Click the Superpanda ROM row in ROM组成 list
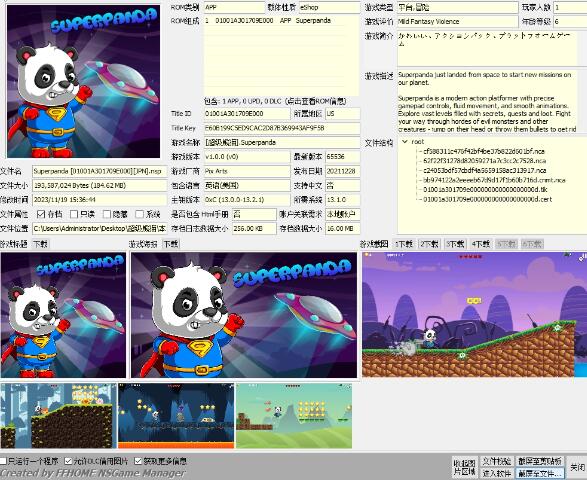Screen dimensions: 587x480 pyautogui.click(x=274, y=21)
